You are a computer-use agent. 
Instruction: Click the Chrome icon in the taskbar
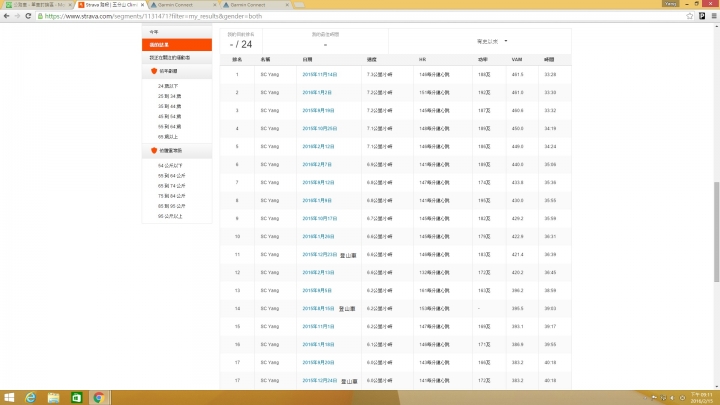[98, 398]
